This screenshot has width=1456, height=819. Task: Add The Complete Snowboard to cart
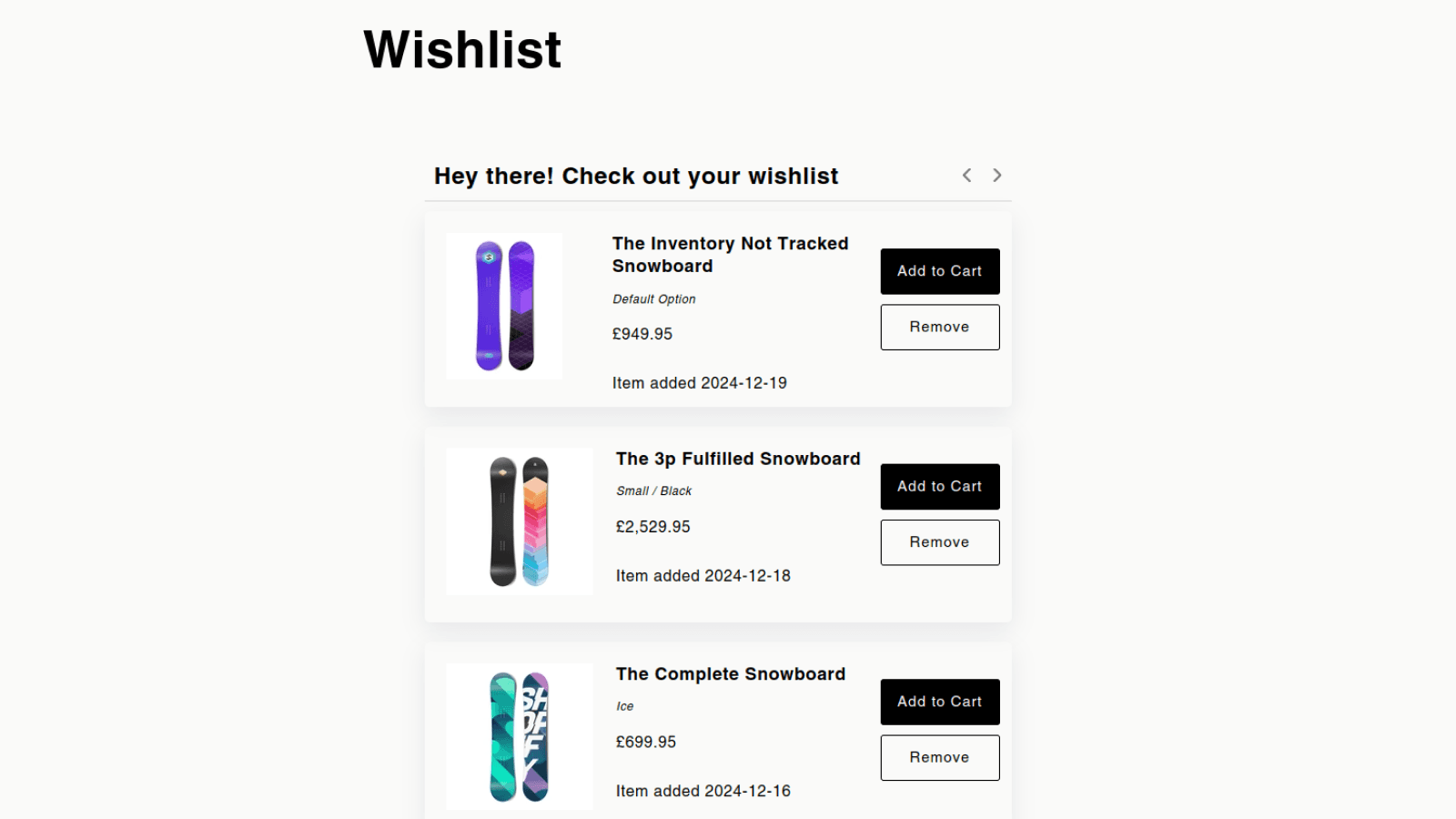(x=939, y=702)
